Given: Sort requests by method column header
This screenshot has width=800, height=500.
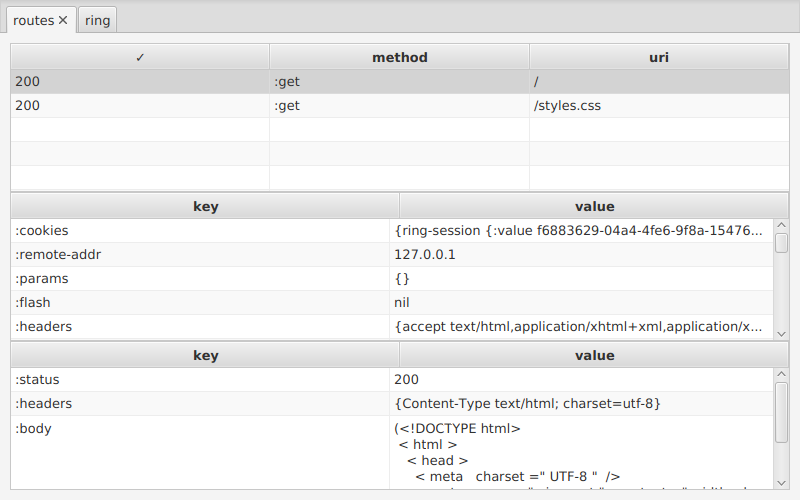Looking at the screenshot, I should 399,57.
